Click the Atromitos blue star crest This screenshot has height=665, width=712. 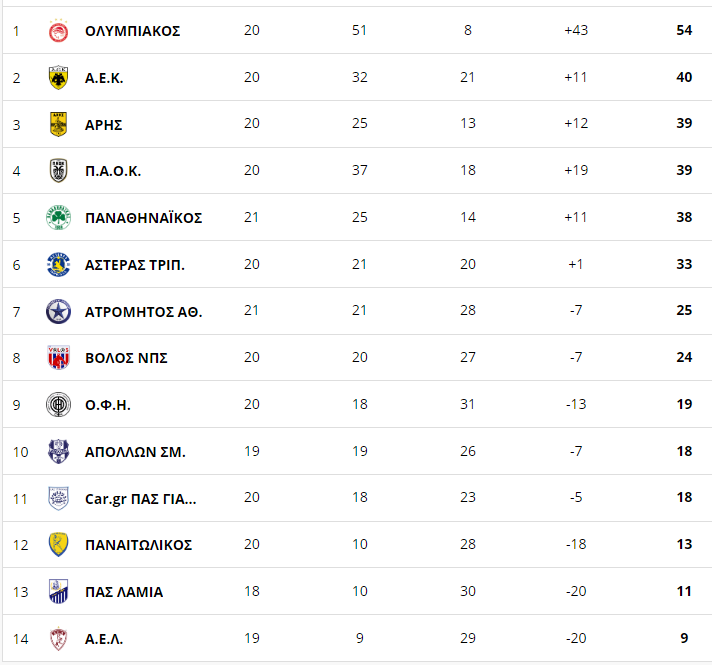pos(59,312)
